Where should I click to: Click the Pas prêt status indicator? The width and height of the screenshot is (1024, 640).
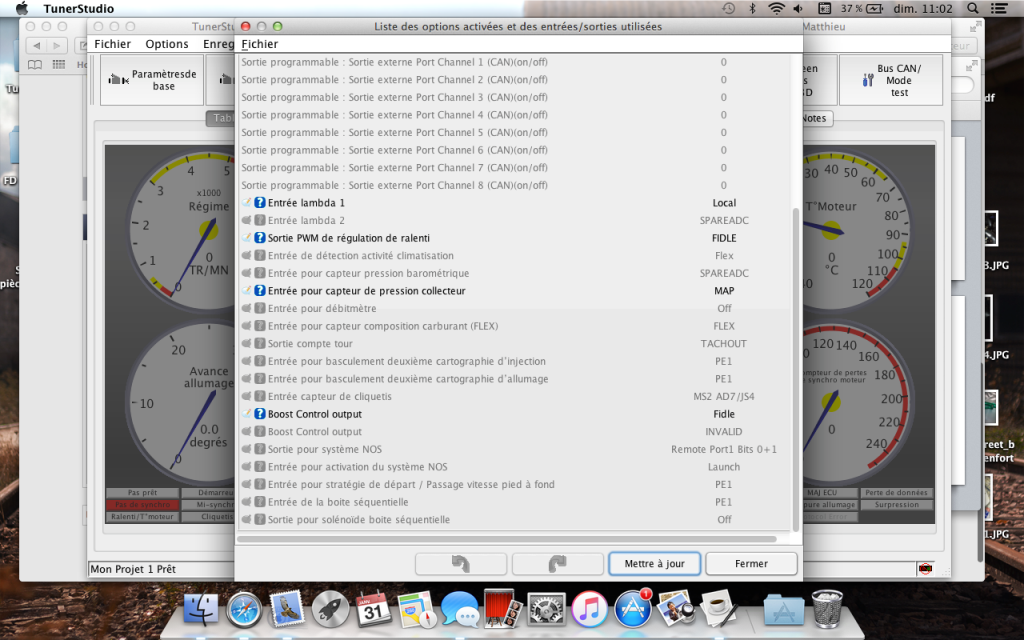(142, 492)
